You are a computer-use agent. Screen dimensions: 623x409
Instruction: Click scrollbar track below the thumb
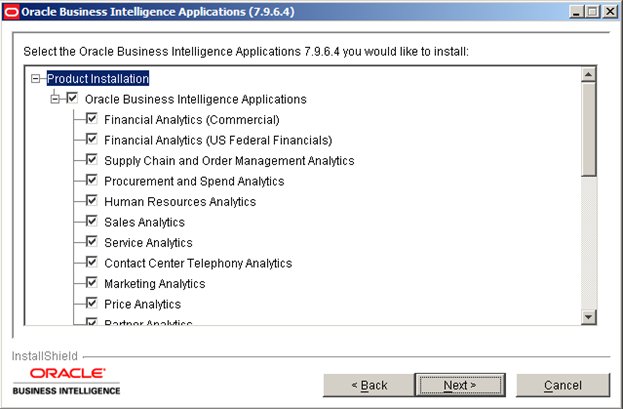[x=588, y=243]
